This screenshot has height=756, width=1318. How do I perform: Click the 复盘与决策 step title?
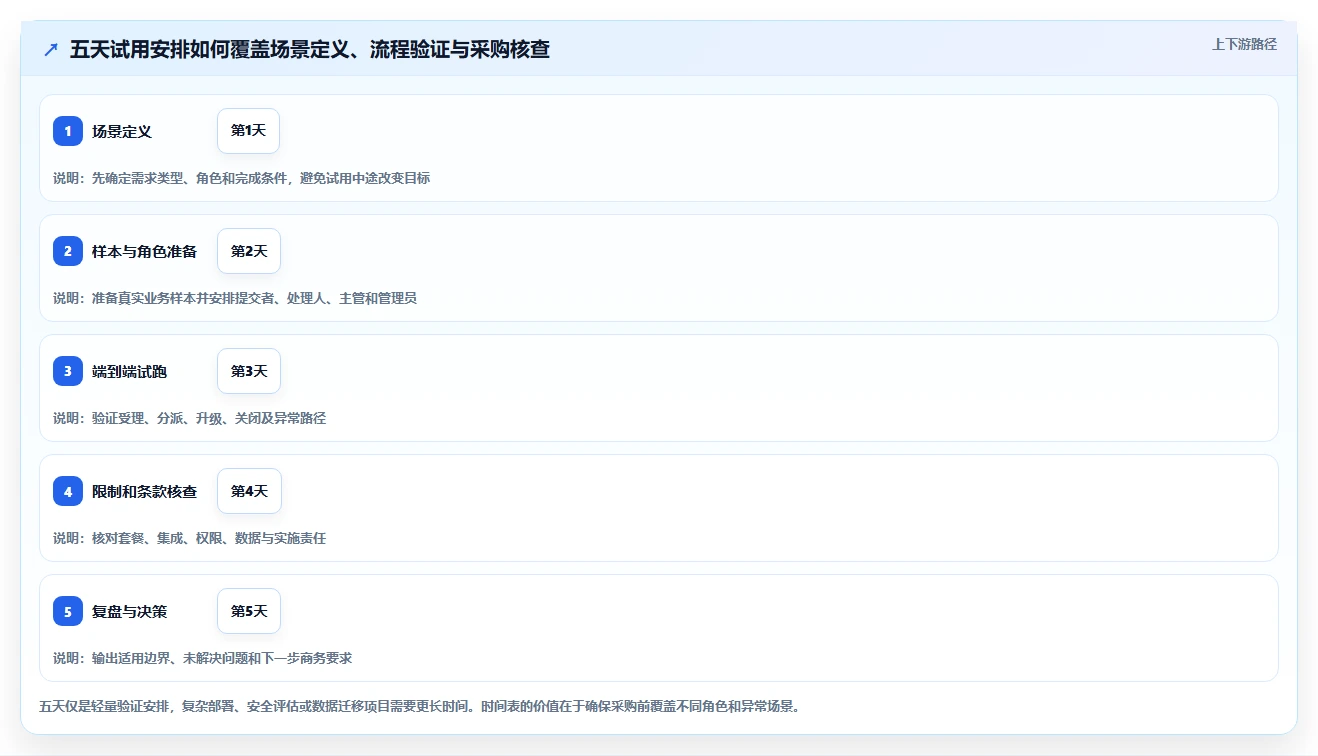point(129,611)
